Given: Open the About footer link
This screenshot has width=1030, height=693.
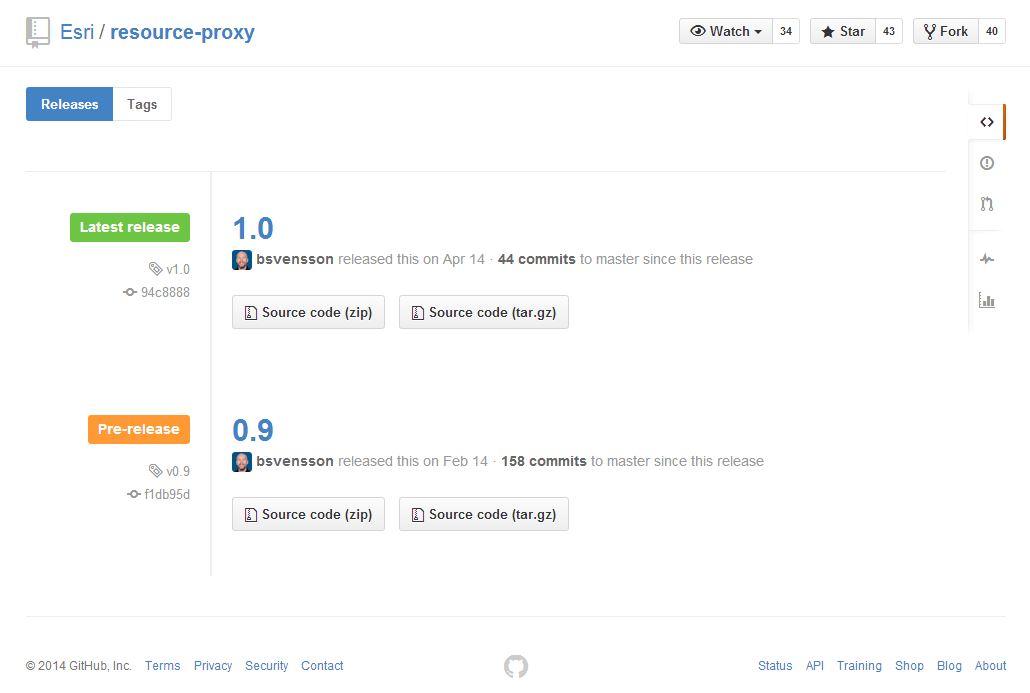Looking at the screenshot, I should pos(991,665).
